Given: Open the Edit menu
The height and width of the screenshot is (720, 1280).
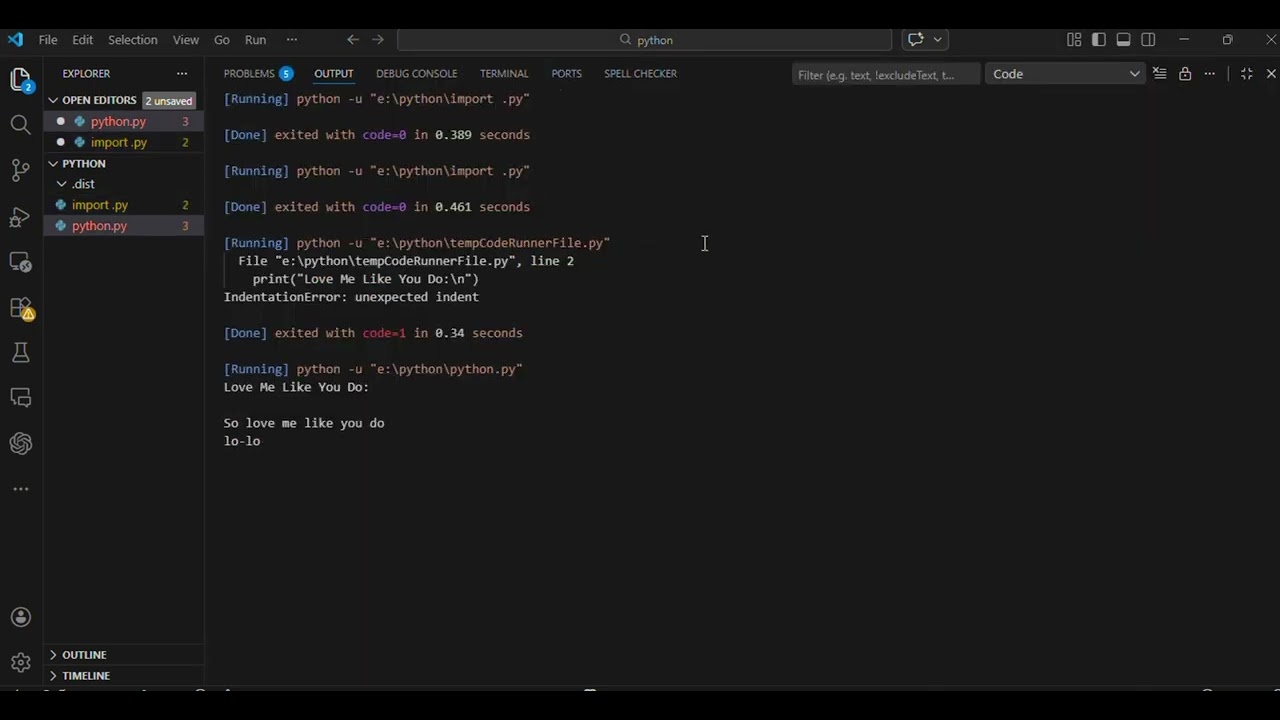Looking at the screenshot, I should point(82,40).
